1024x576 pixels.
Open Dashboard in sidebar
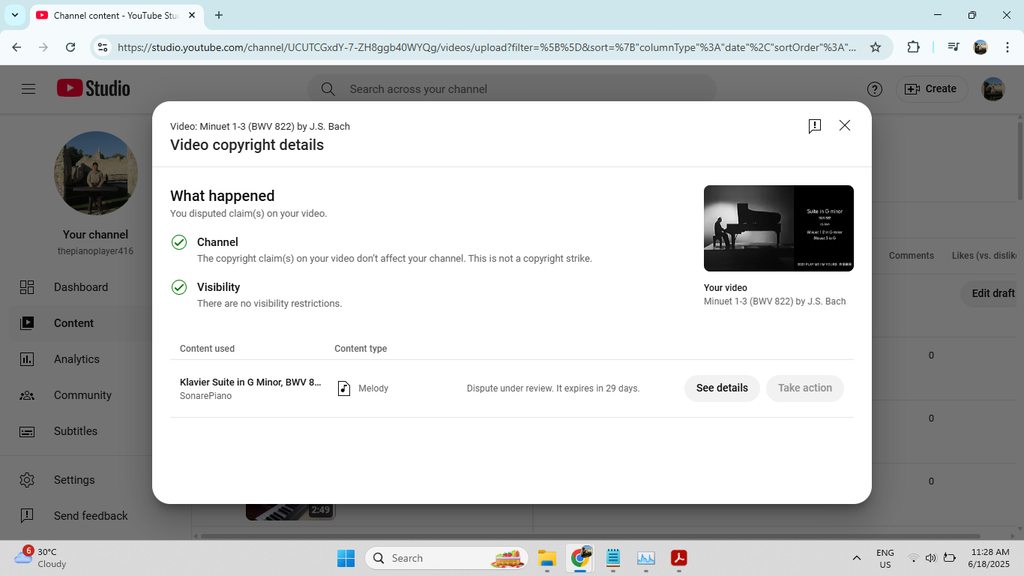[80, 287]
